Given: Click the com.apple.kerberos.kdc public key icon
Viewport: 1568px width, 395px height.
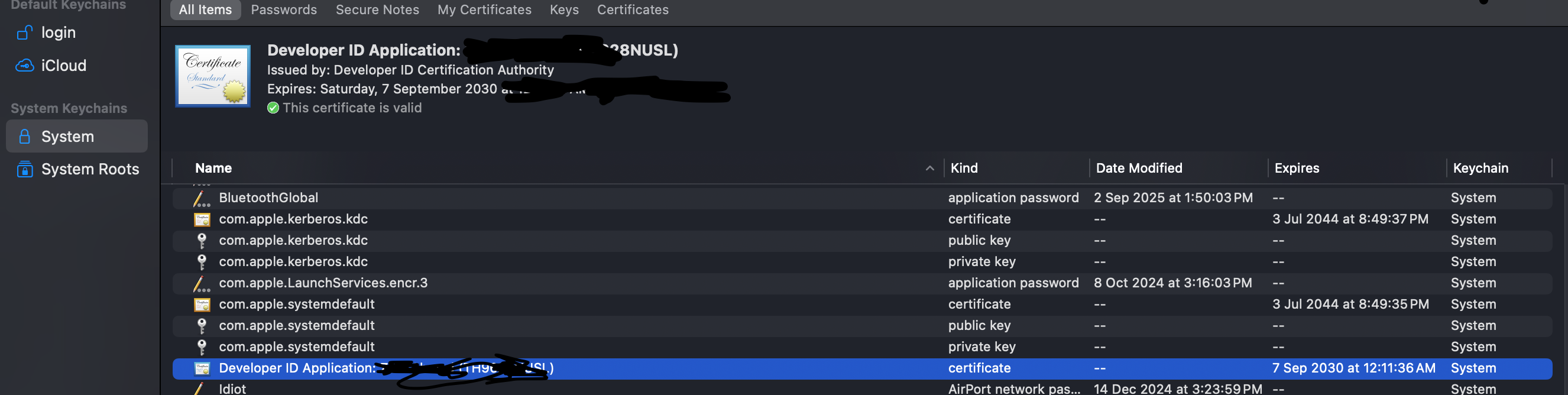Looking at the screenshot, I should coord(202,241).
